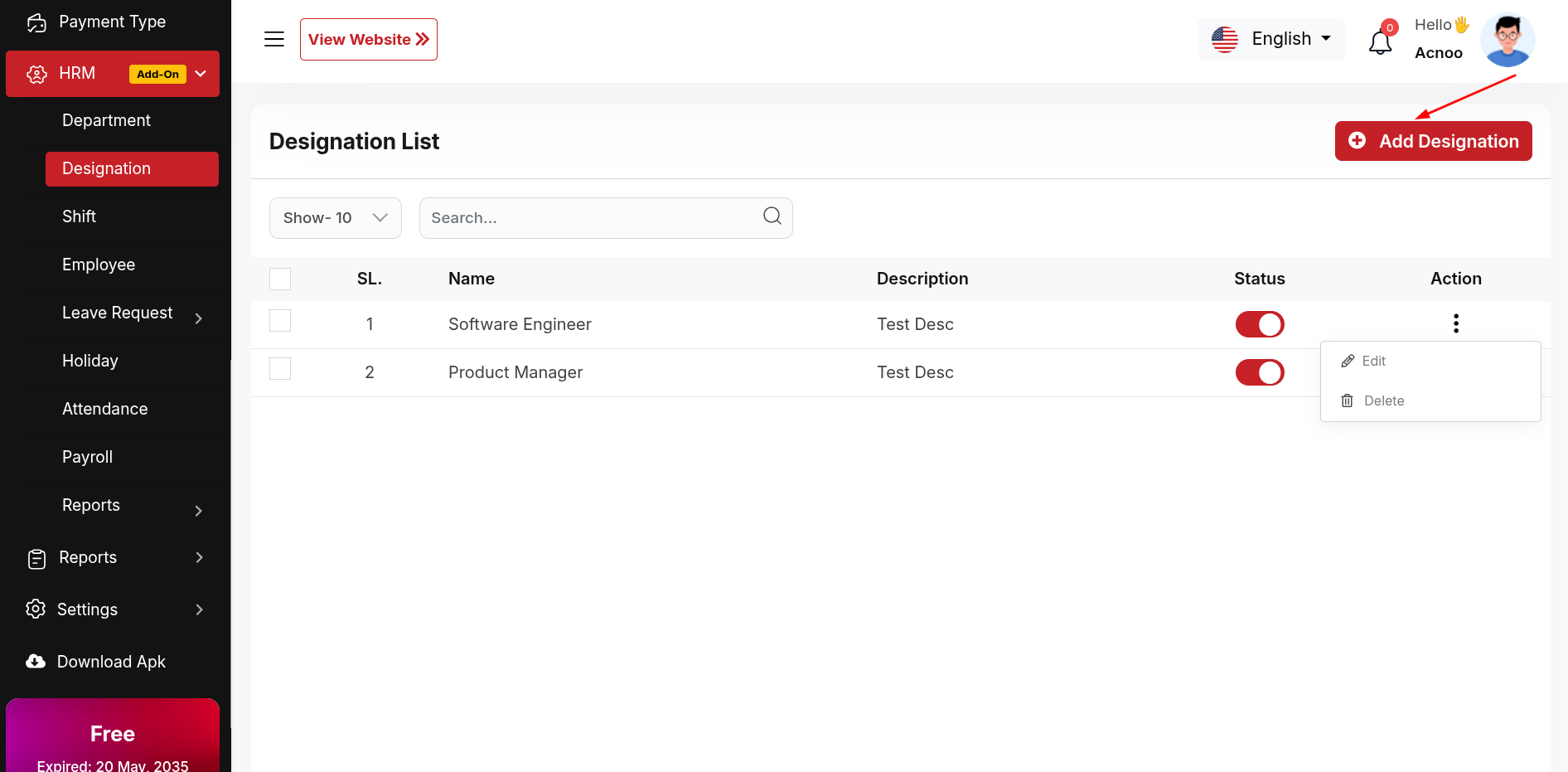Check the select-all header checkbox
This screenshot has height=772, width=1568.
(x=280, y=279)
